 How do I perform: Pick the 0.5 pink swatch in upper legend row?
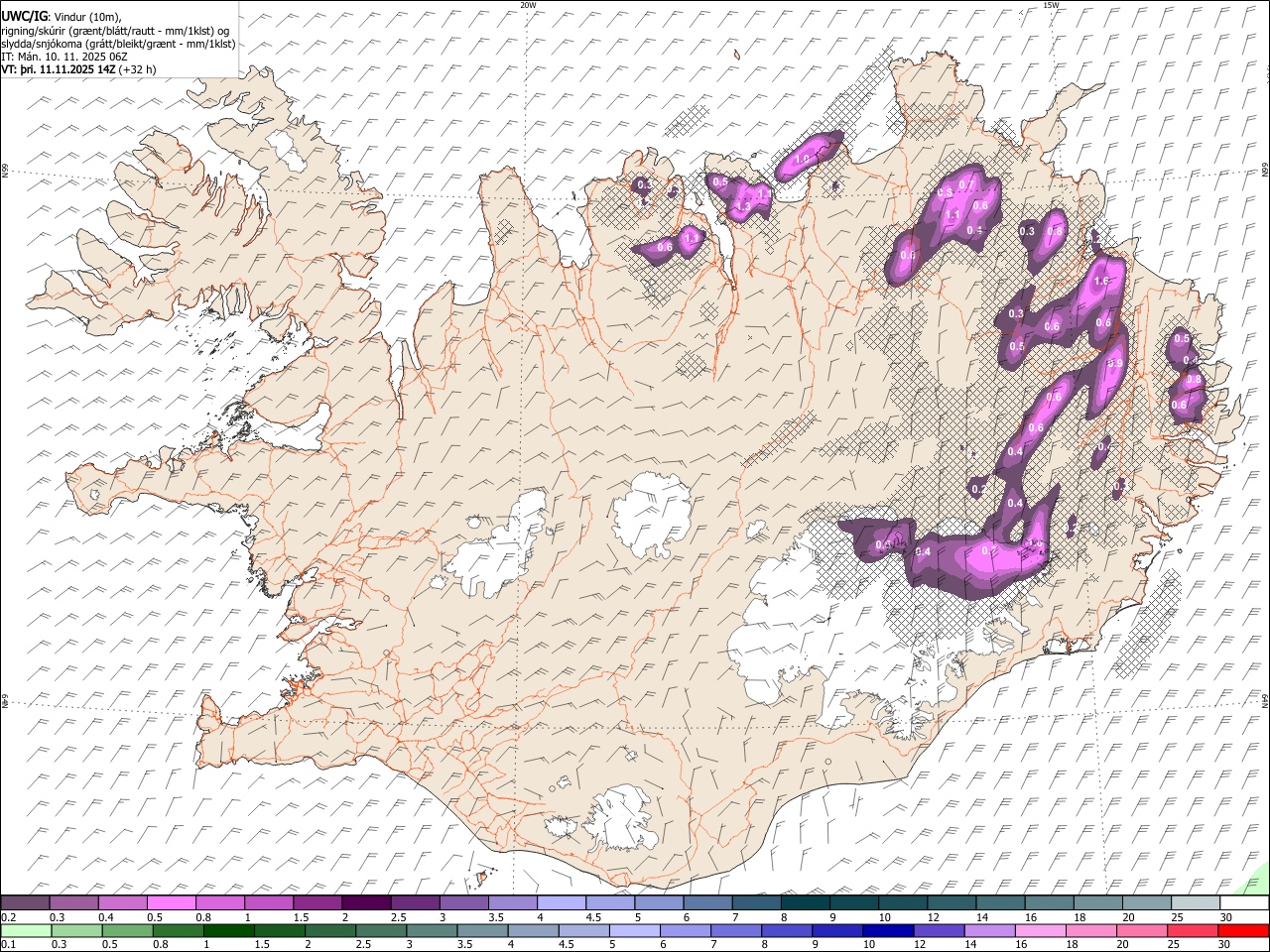tap(171, 903)
